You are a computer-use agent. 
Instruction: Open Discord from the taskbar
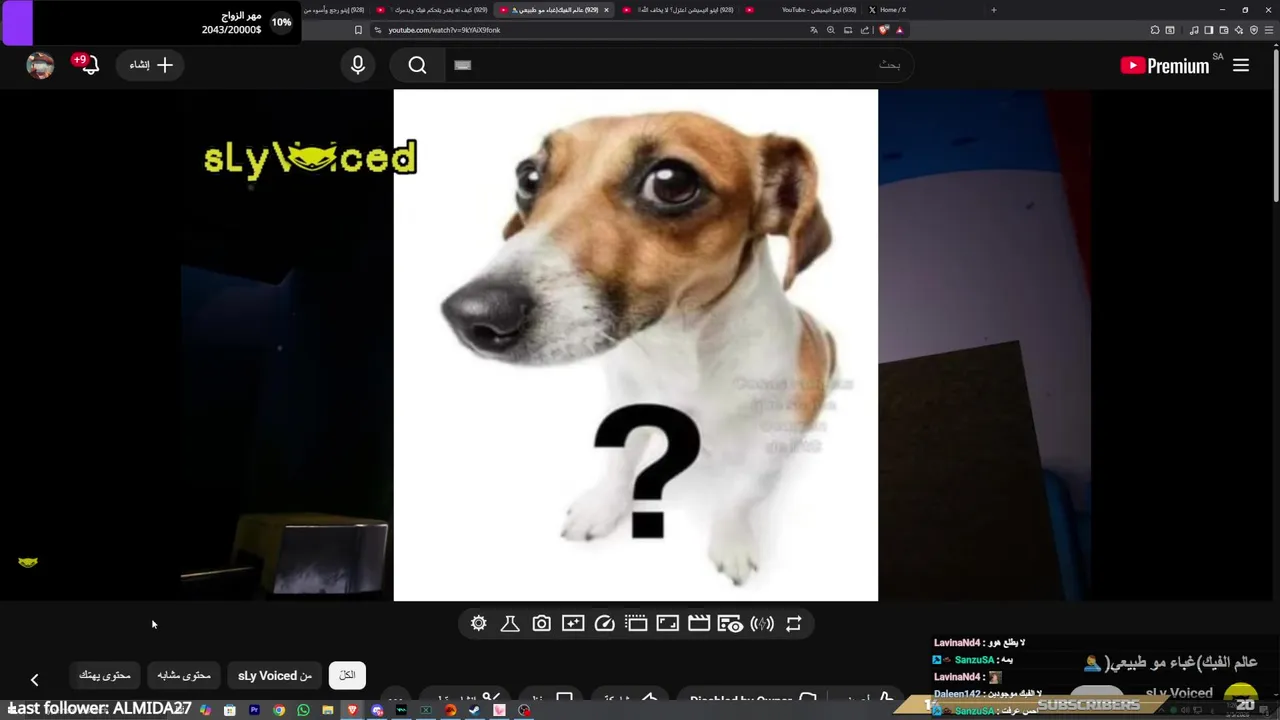[377, 710]
